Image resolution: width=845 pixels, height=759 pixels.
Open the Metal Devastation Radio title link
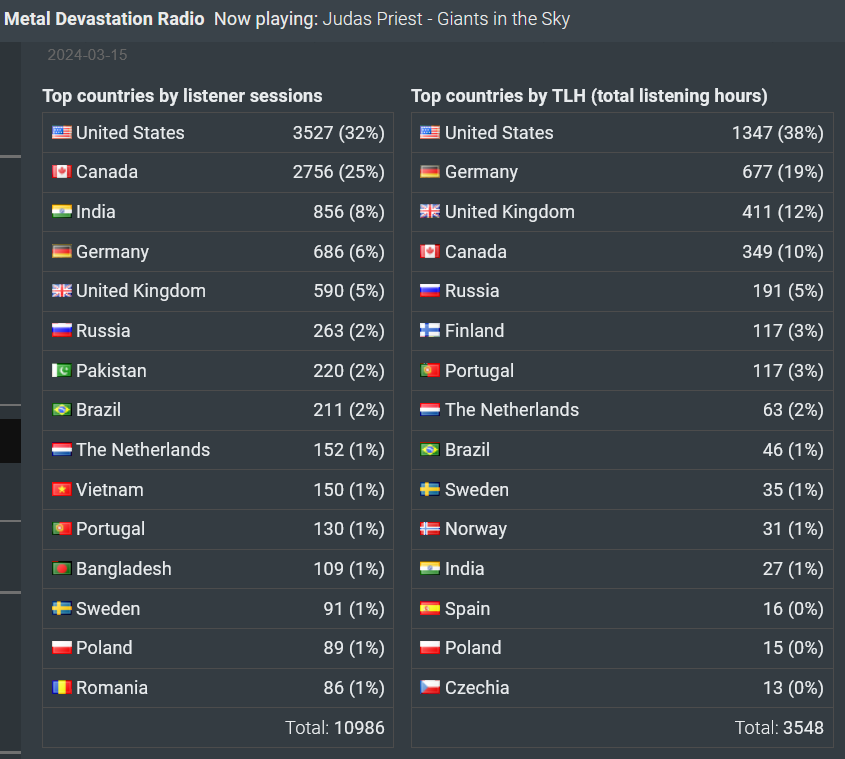(104, 19)
